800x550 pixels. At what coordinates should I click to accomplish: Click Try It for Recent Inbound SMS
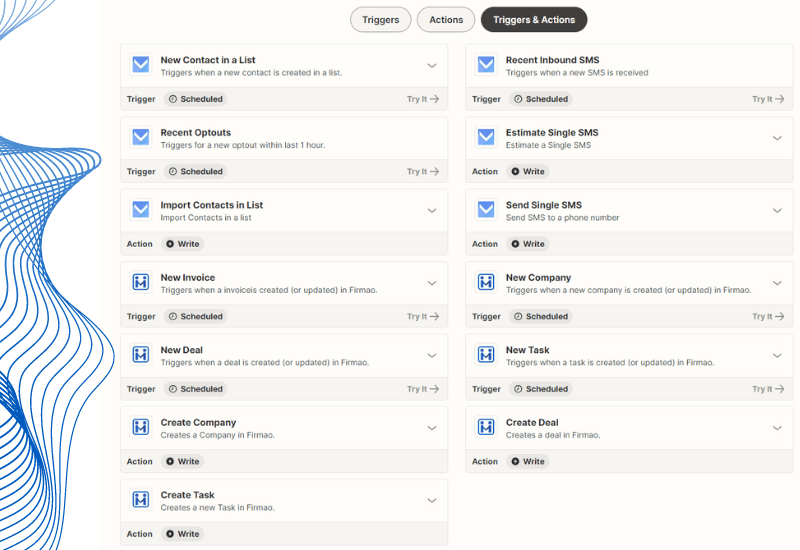click(x=767, y=100)
